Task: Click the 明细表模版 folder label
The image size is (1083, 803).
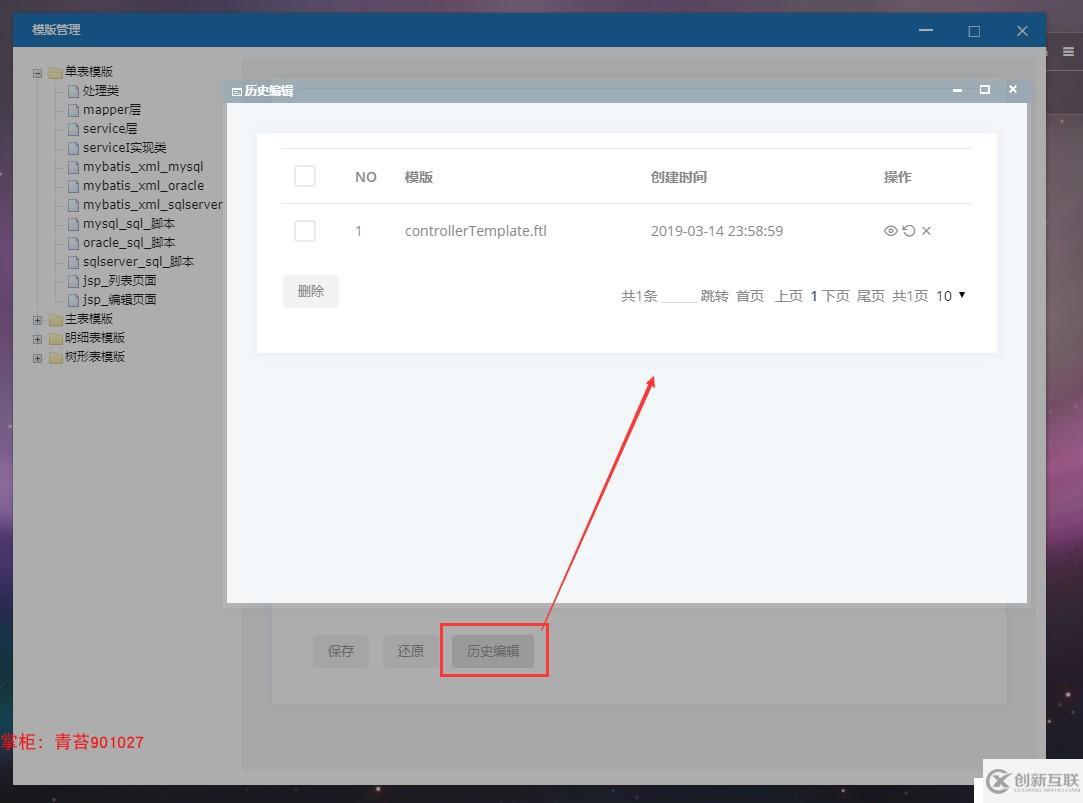Action: [95, 338]
